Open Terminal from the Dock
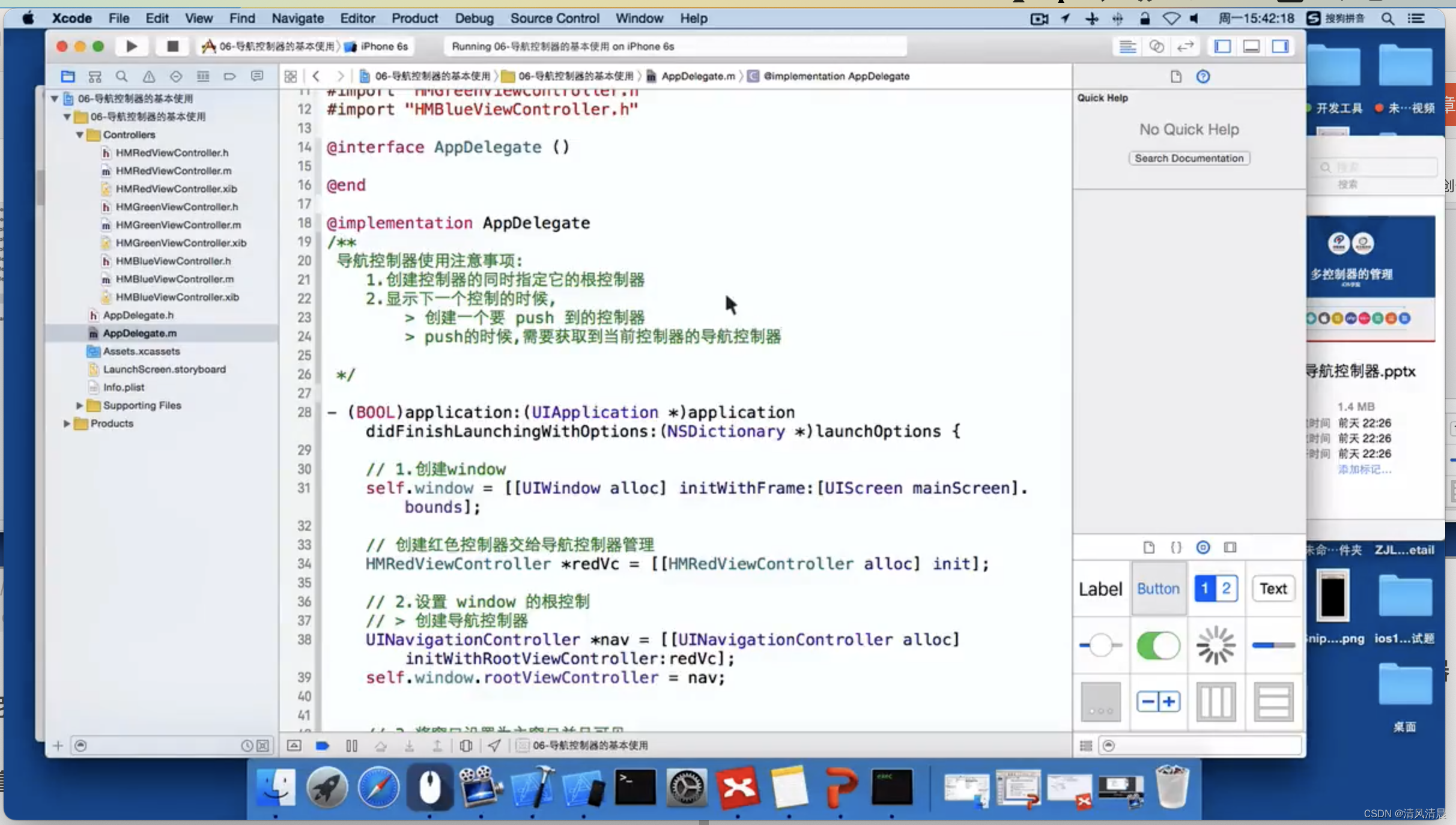 pos(635,787)
